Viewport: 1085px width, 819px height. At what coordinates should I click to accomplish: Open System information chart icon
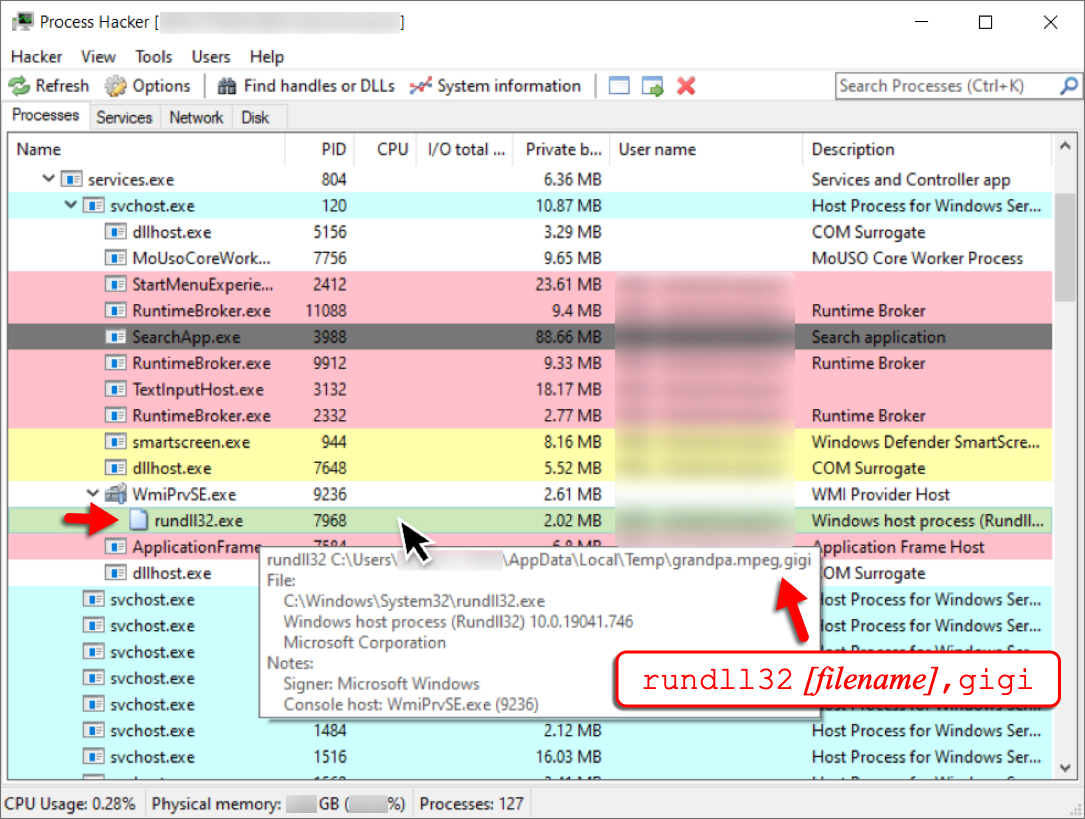(x=420, y=86)
